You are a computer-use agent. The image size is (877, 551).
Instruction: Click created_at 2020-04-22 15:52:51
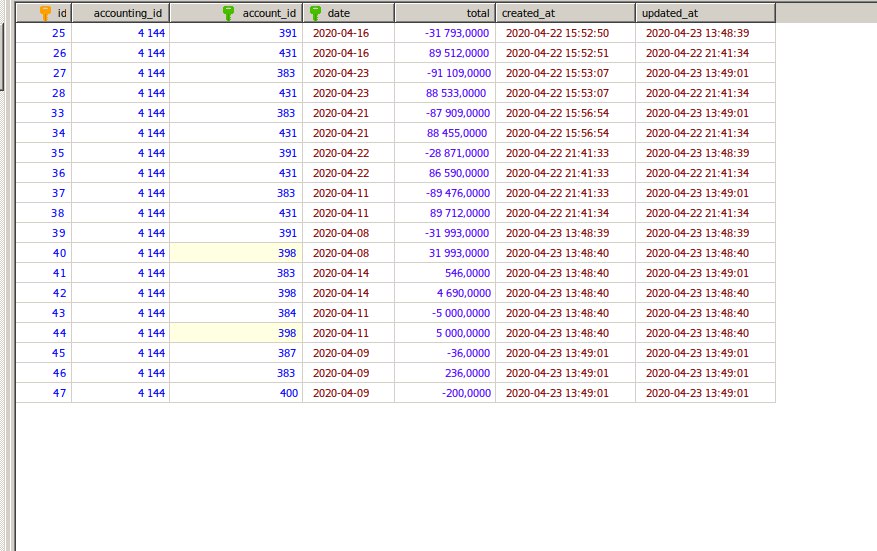565,53
